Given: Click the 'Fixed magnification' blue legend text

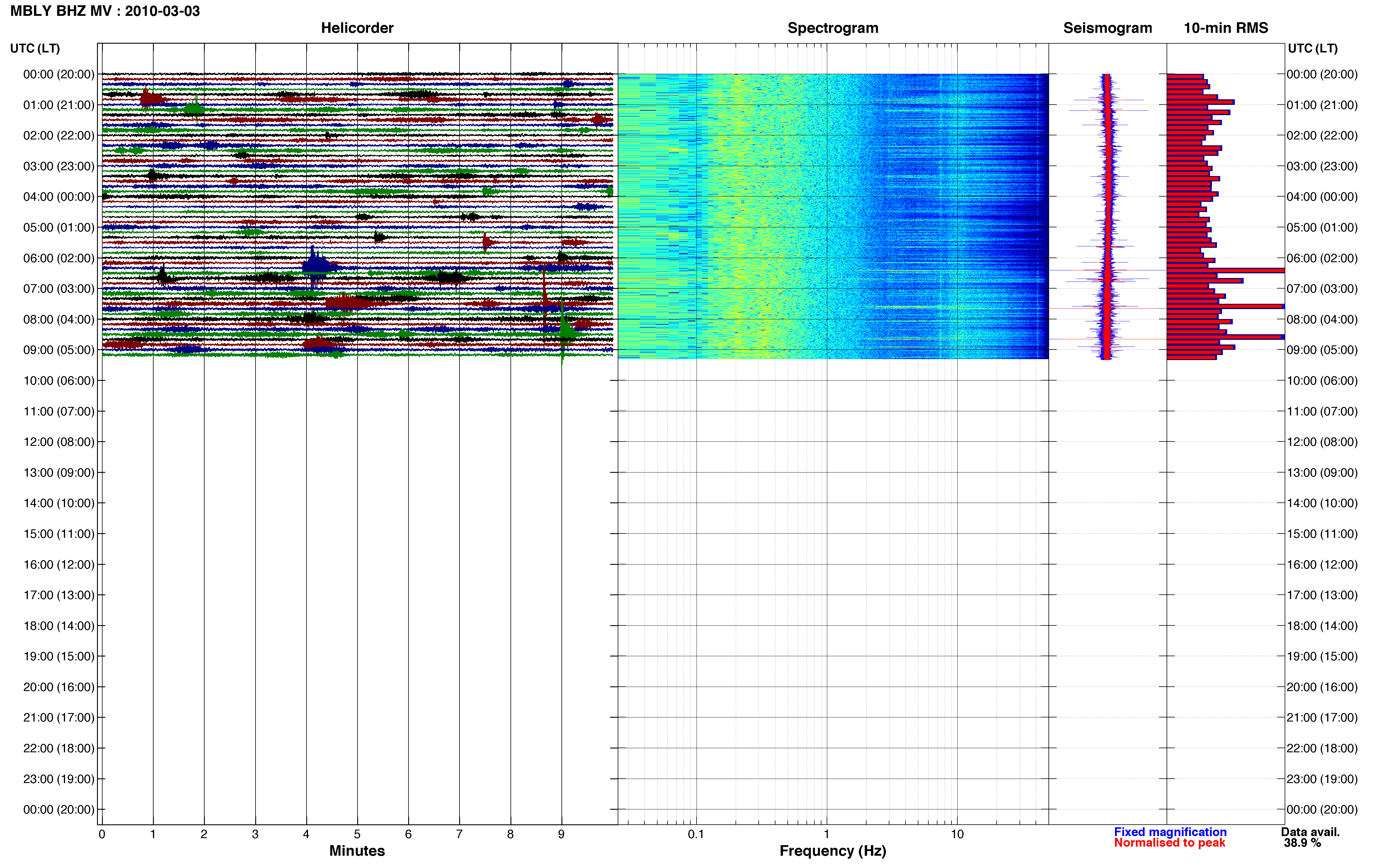Looking at the screenshot, I should pyautogui.click(x=1170, y=832).
